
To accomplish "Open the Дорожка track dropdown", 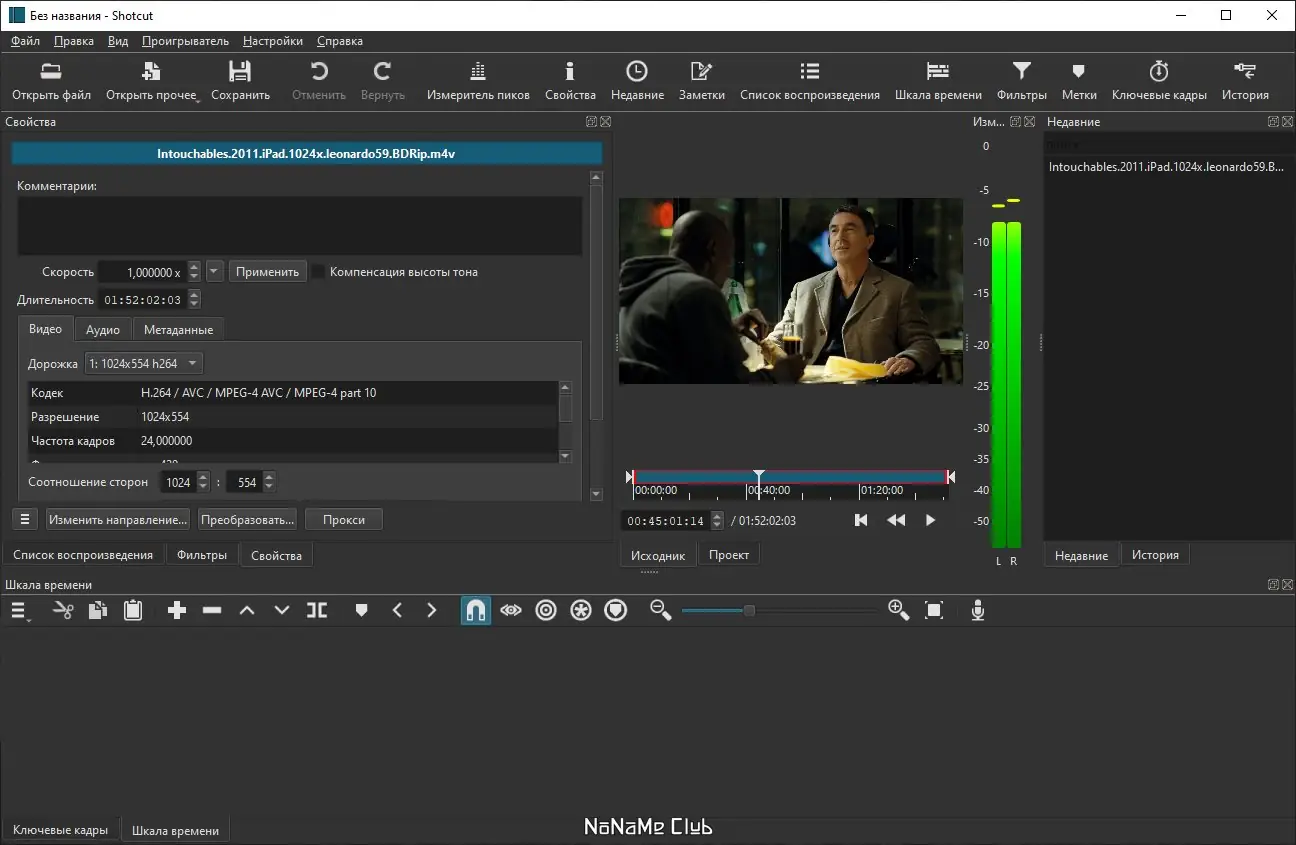I will tap(144, 364).
